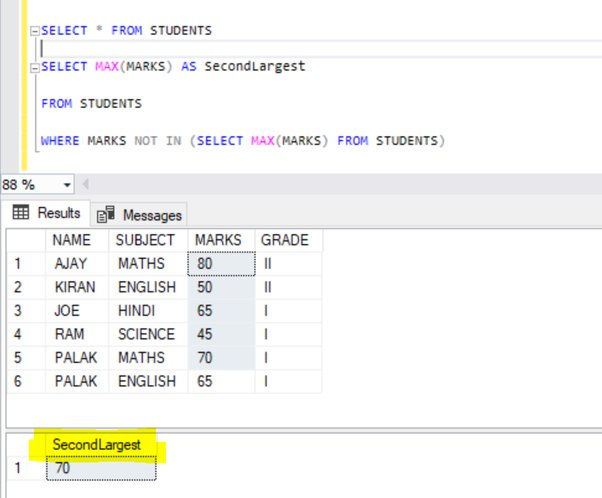Click the Results grid icon
The image size is (602, 498).
(21, 212)
